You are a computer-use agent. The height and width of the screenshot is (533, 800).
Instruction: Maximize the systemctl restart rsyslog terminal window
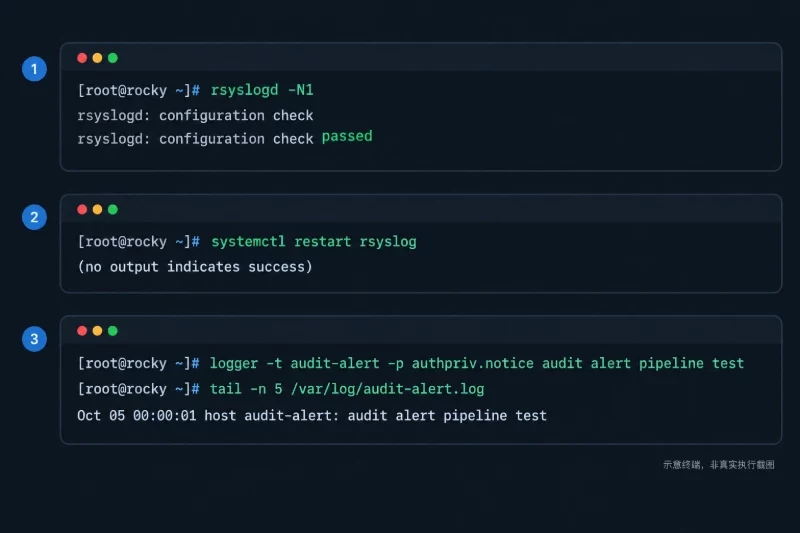point(113,209)
